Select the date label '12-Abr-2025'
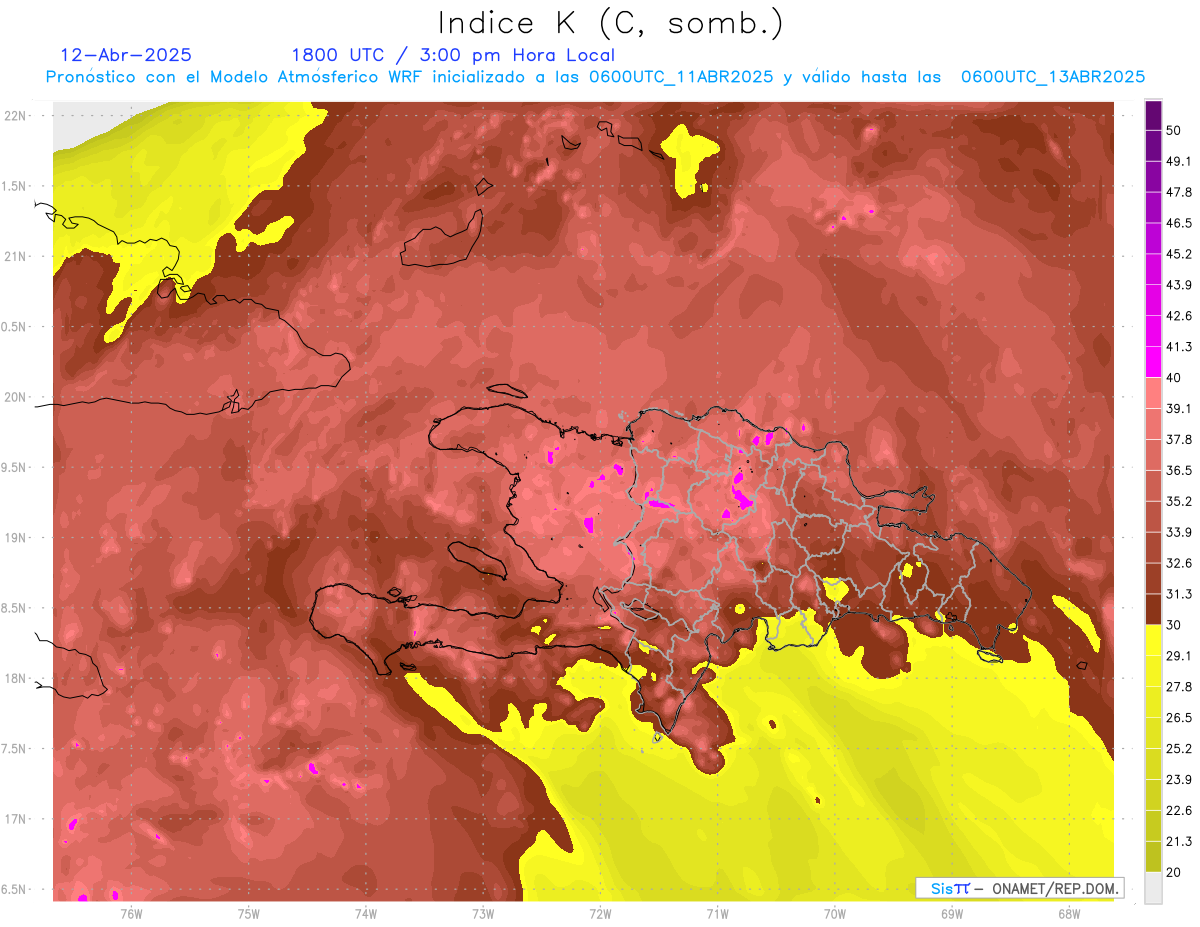1200x927 pixels. 126,55
